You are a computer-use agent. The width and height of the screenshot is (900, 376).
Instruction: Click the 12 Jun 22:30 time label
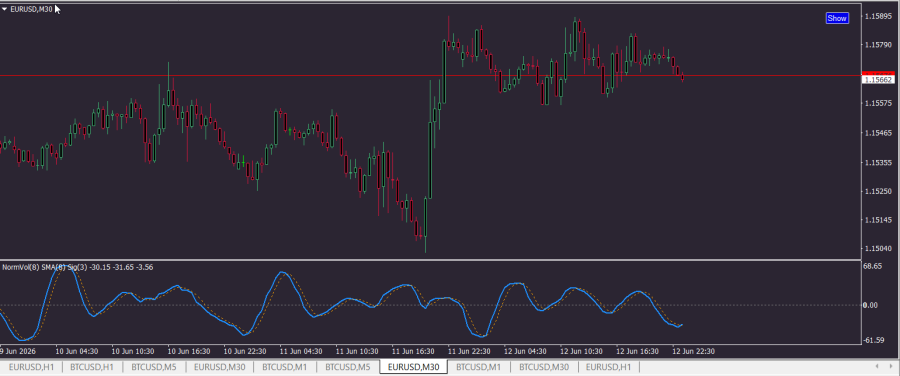click(x=693, y=351)
